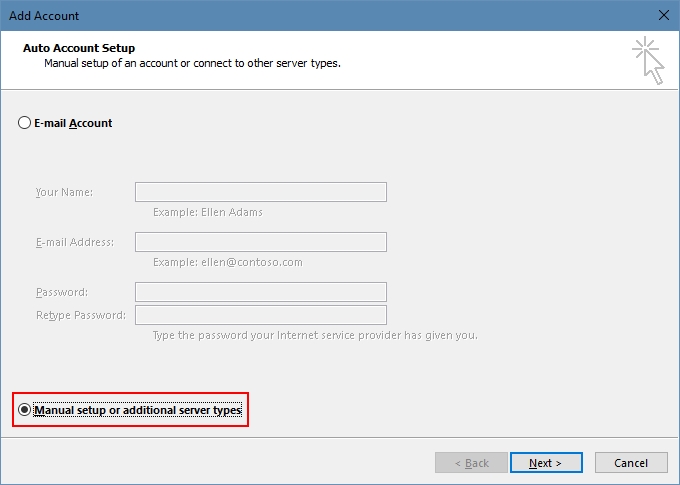680x485 pixels.
Task: Click the E-mail Address input box
Action: click(x=260, y=242)
